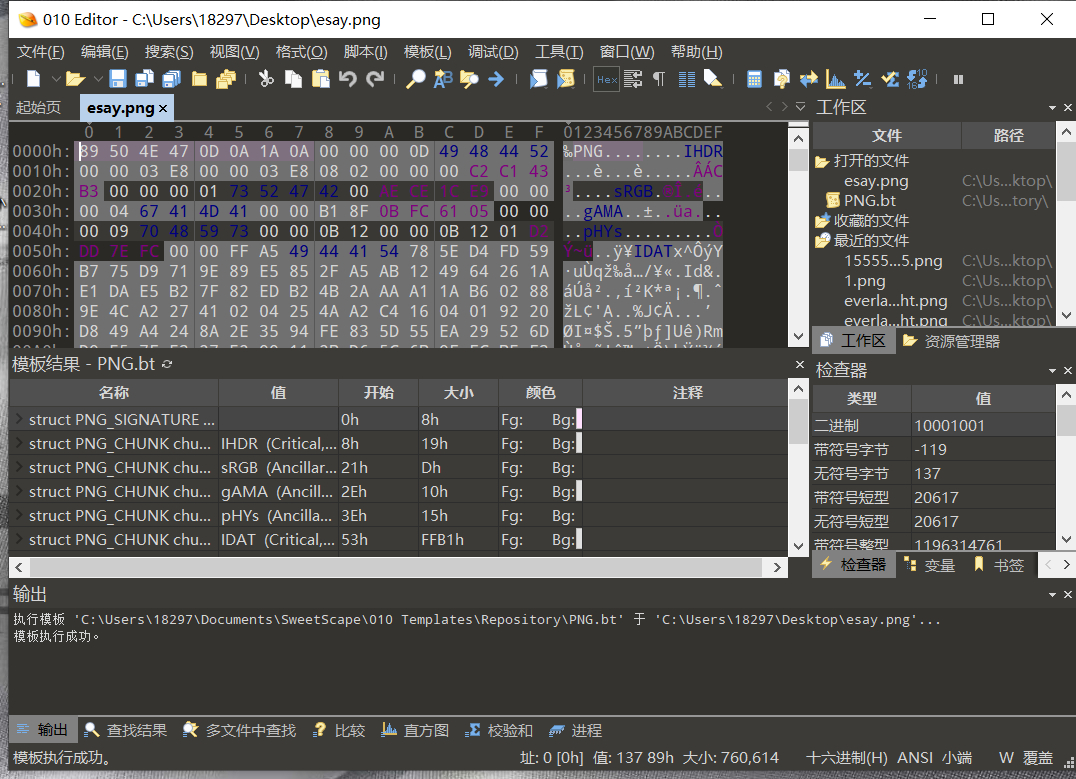Open the histogram chart tool
The height and width of the screenshot is (779, 1076).
click(835, 79)
